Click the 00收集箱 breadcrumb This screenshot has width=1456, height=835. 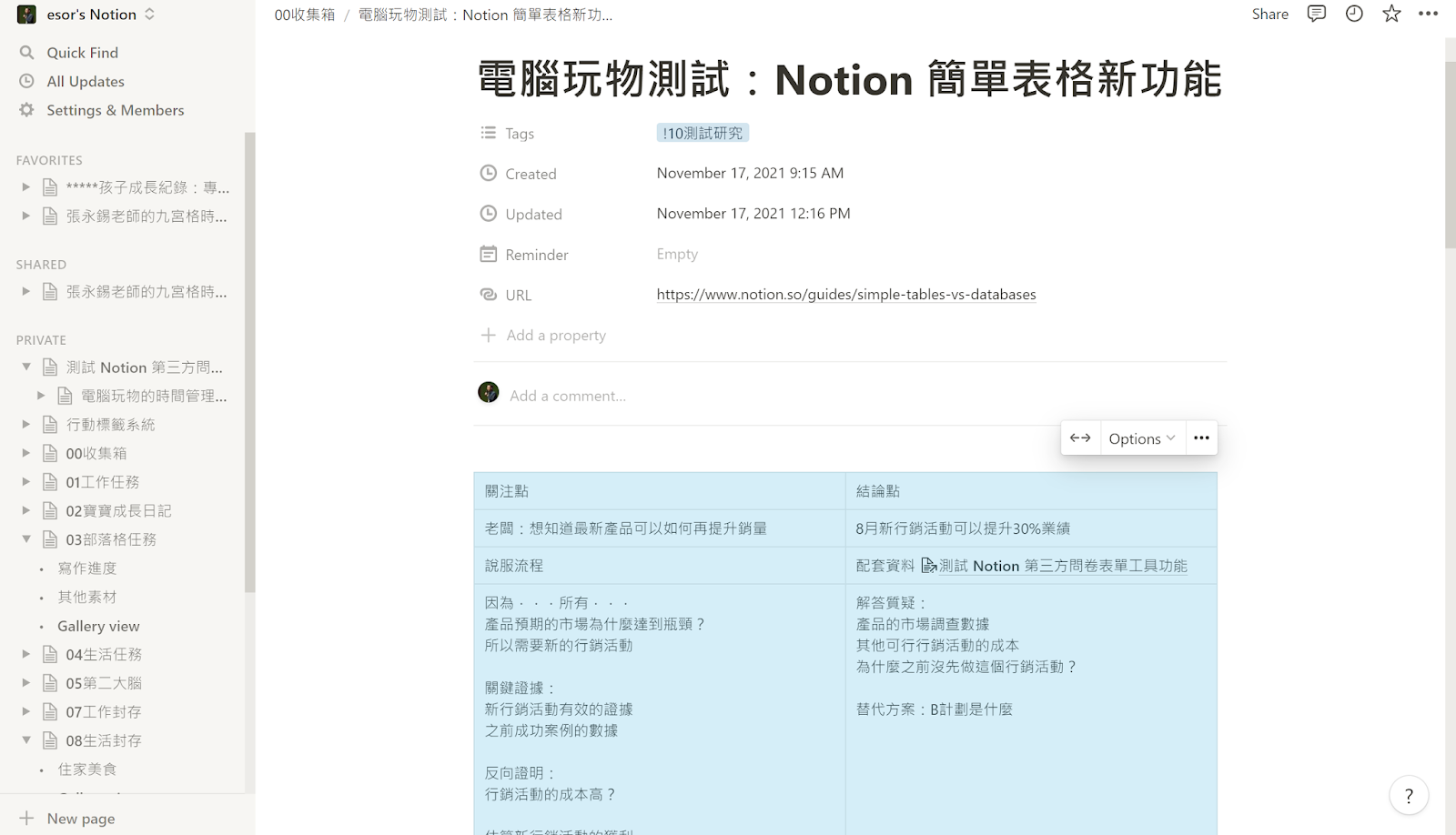[305, 15]
